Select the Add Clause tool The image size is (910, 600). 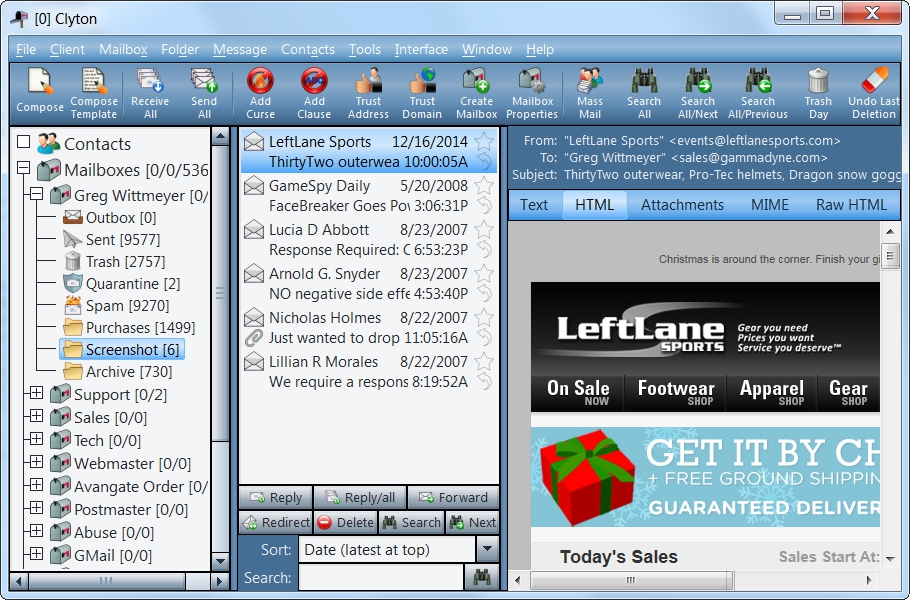pyautogui.click(x=314, y=81)
